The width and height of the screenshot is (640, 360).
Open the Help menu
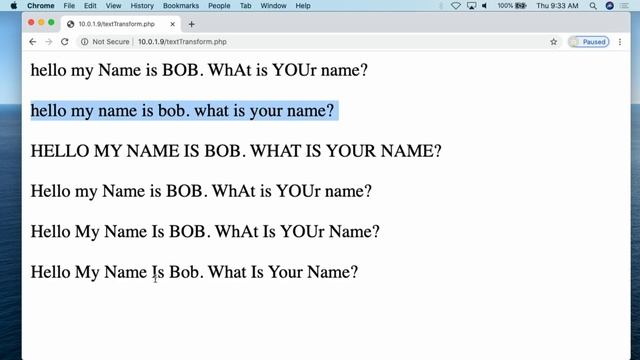[x=303, y=6]
